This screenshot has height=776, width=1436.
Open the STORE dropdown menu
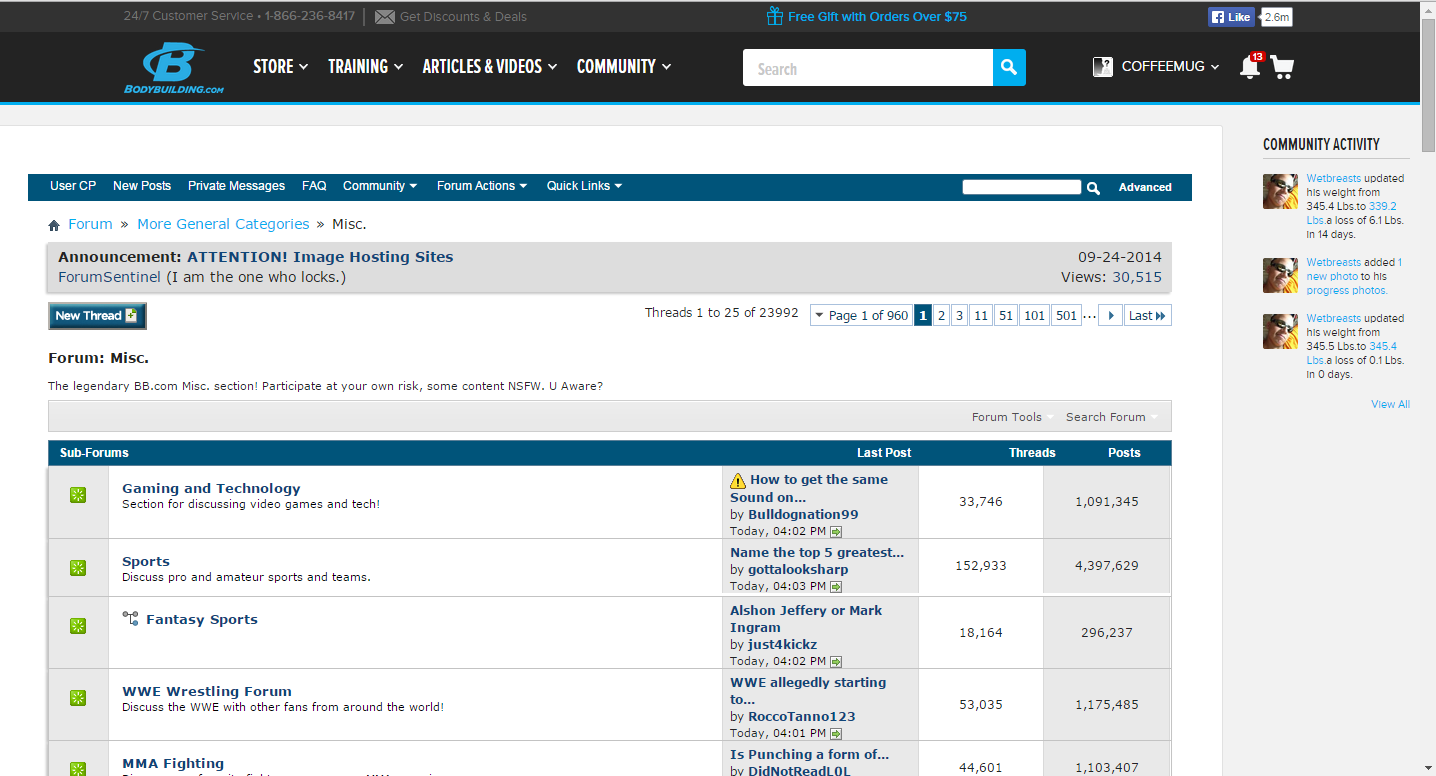[281, 67]
